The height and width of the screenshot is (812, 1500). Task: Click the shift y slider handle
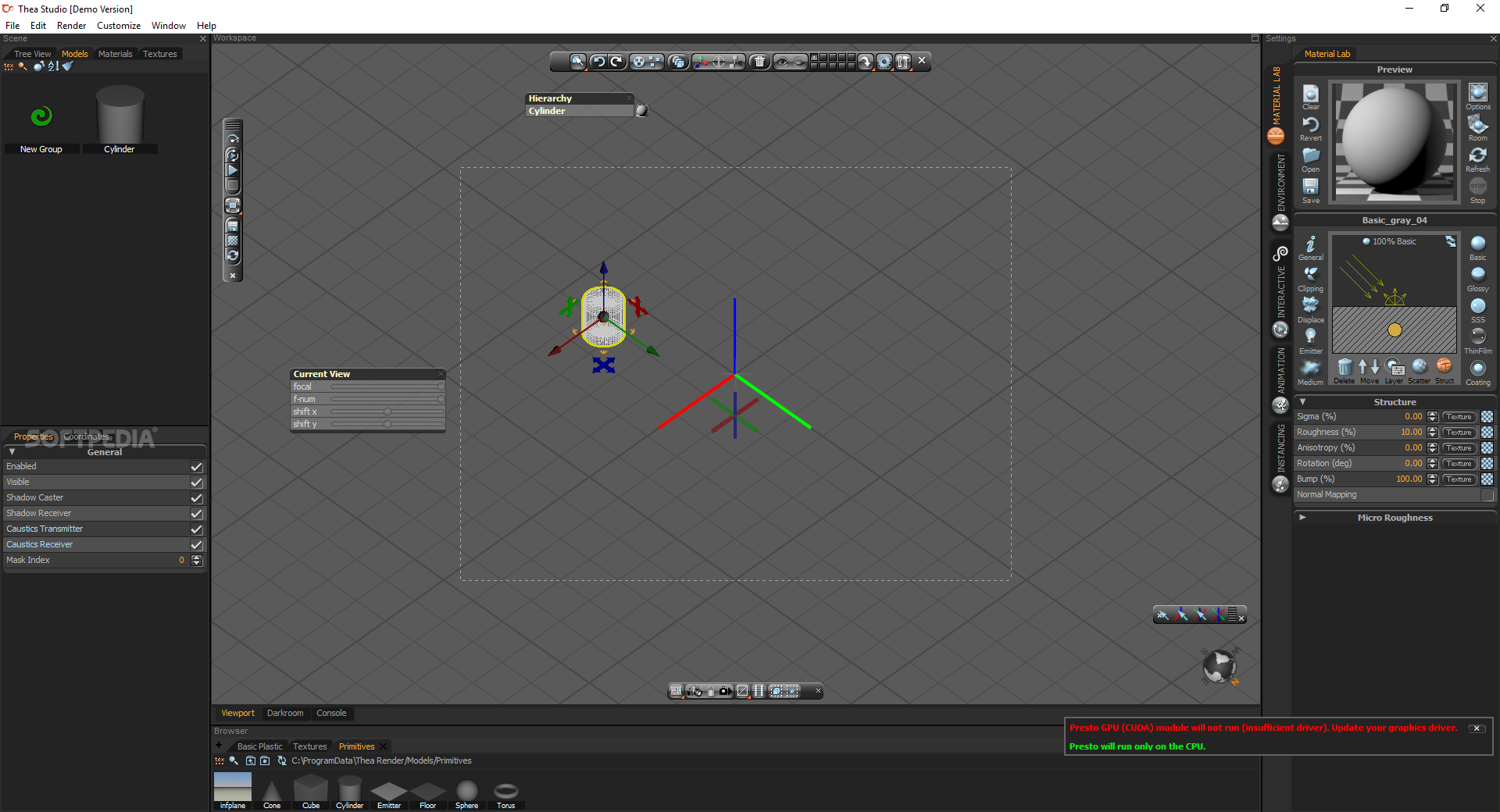point(387,424)
